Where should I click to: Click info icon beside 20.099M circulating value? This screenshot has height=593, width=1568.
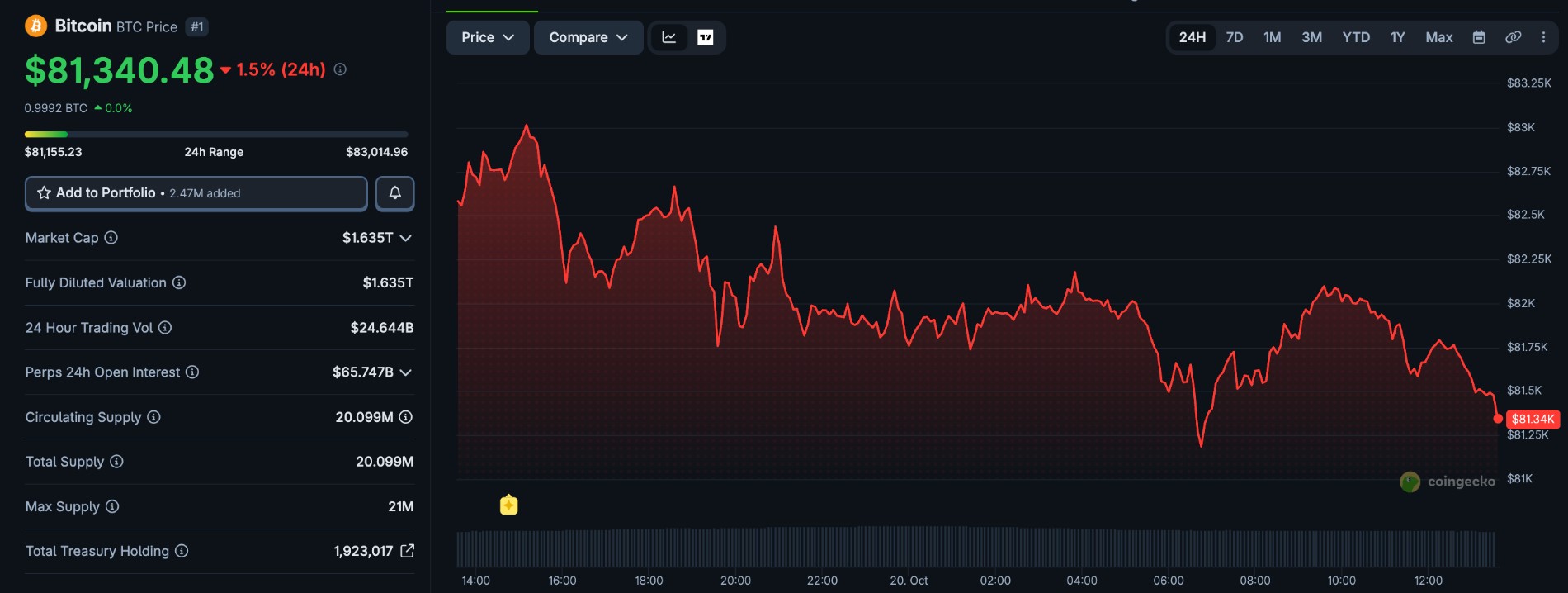406,417
